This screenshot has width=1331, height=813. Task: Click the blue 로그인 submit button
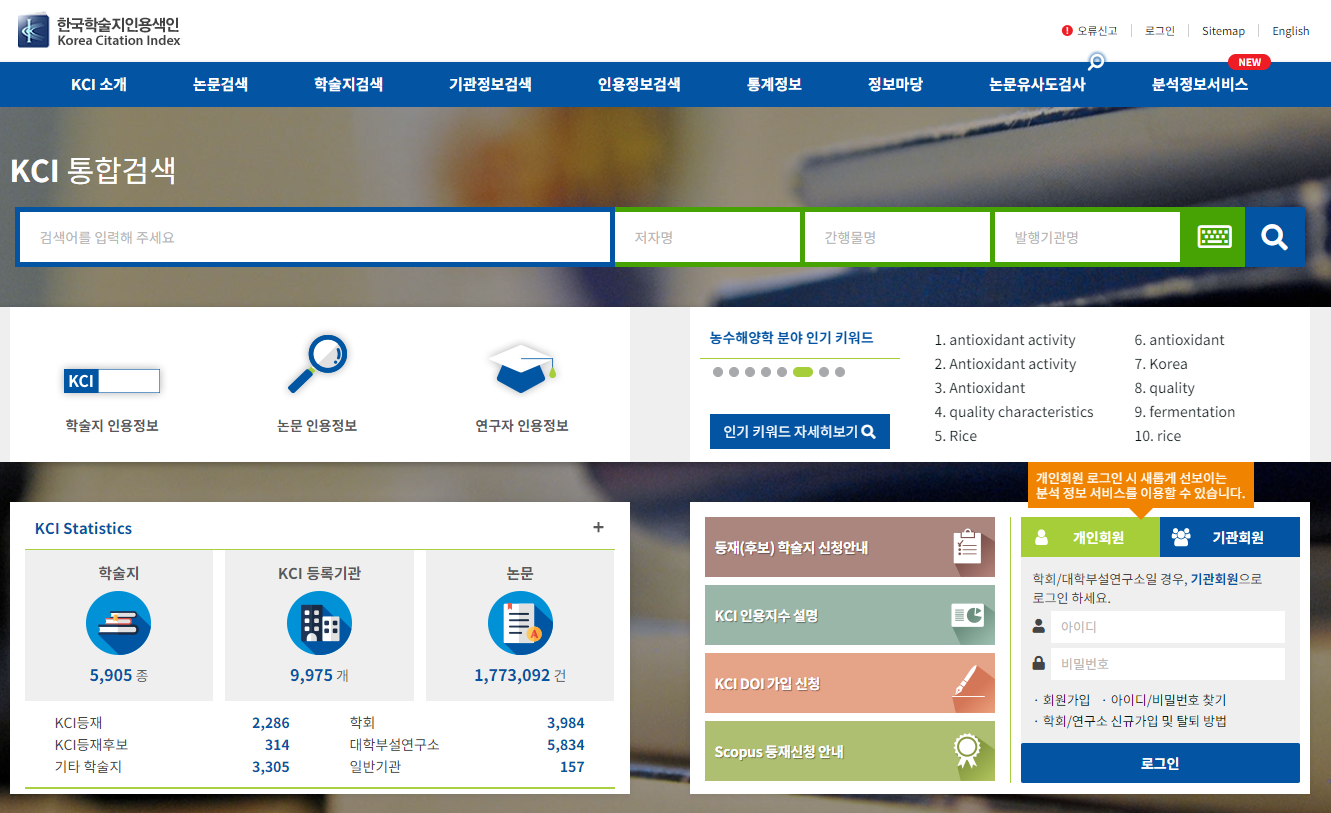point(1160,763)
